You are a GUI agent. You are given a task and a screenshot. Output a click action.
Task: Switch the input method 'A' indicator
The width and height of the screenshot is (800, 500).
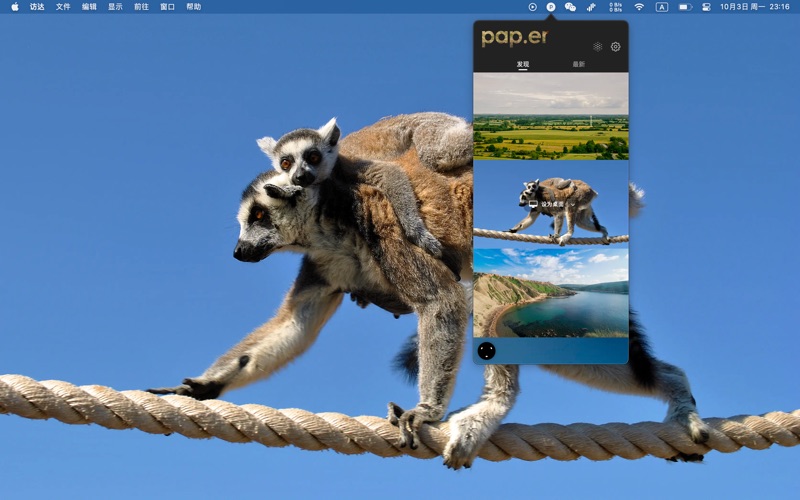click(x=662, y=7)
